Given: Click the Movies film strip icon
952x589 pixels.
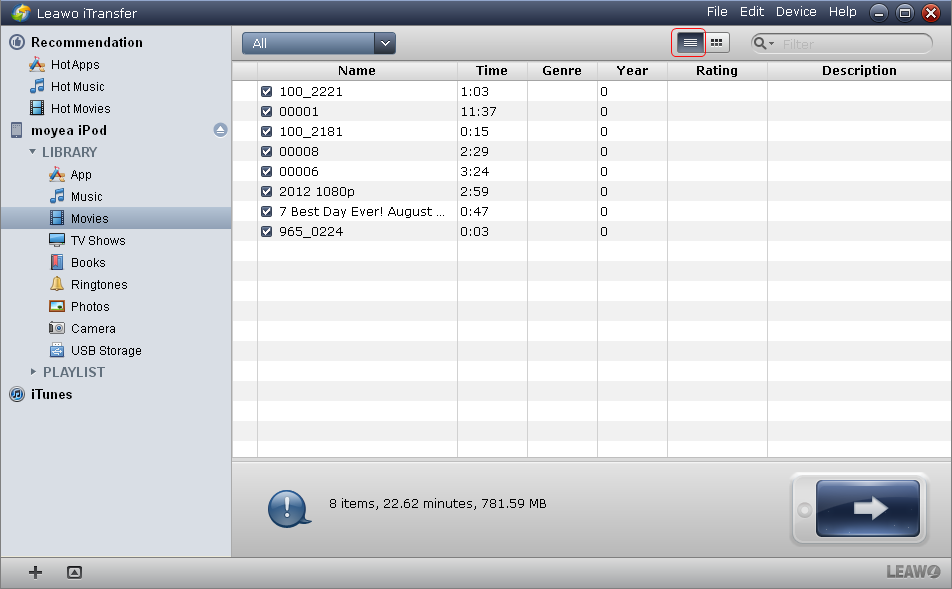Looking at the screenshot, I should [x=57, y=218].
